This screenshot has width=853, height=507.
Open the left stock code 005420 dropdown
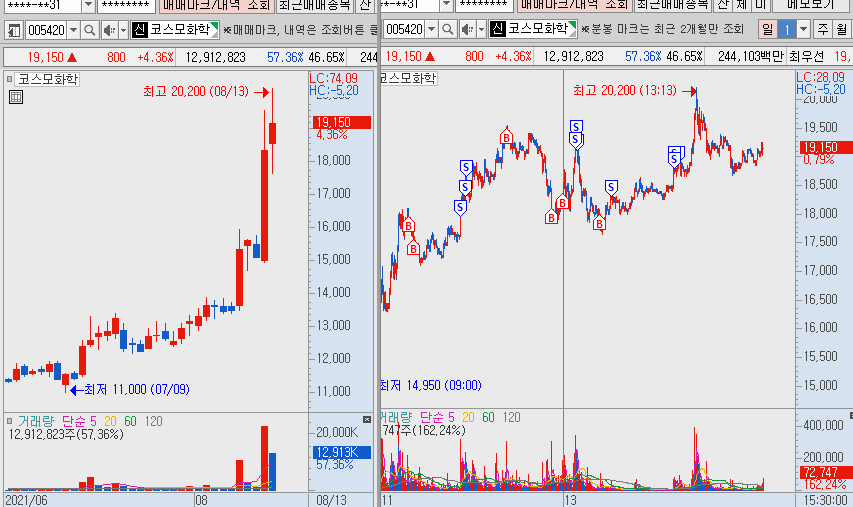click(72, 30)
